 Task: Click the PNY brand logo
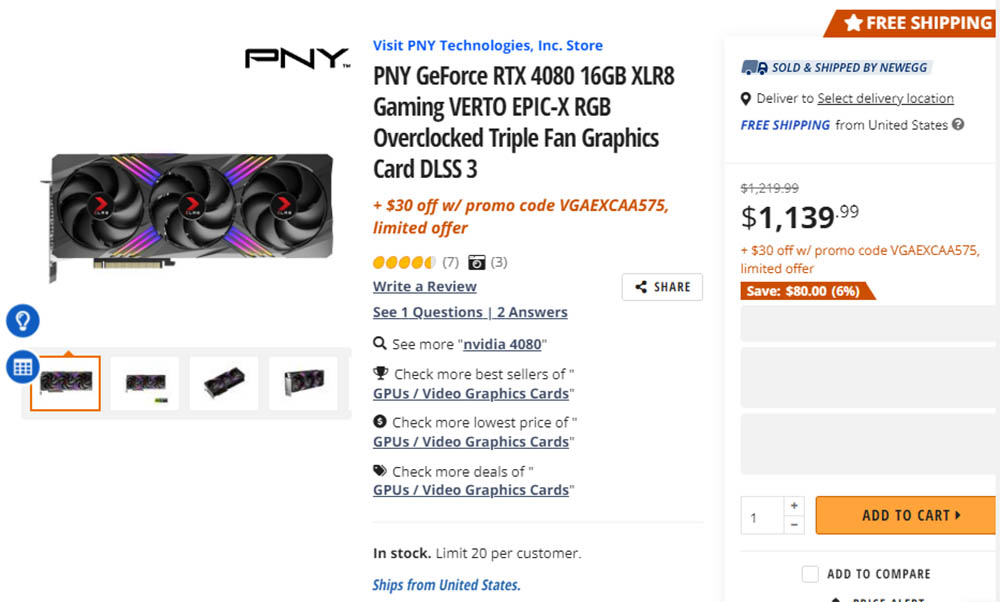pyautogui.click(x=298, y=58)
